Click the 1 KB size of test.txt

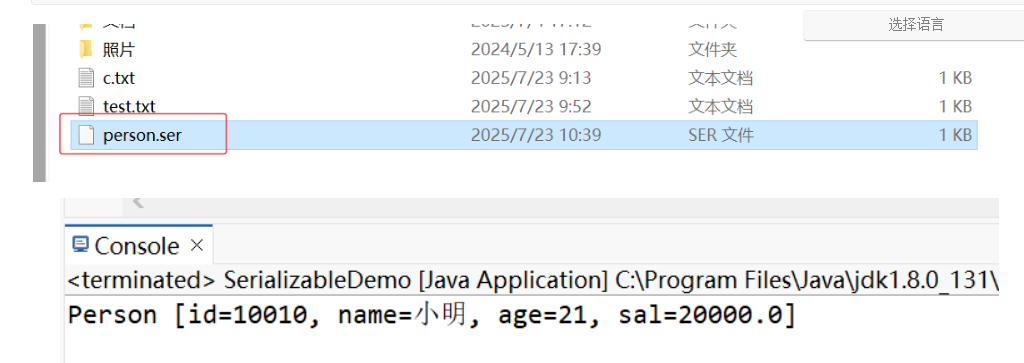955,106
